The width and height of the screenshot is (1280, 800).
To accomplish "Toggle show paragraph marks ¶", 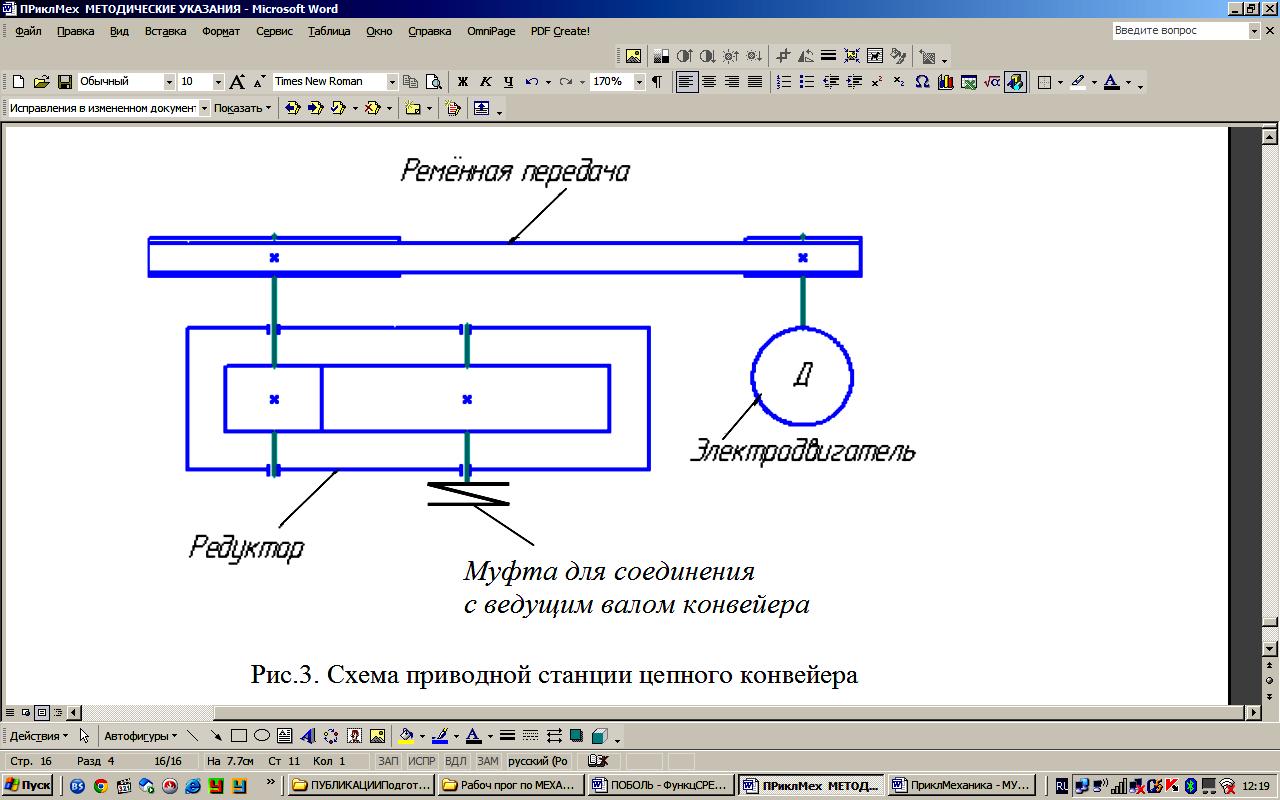I will coord(657,82).
